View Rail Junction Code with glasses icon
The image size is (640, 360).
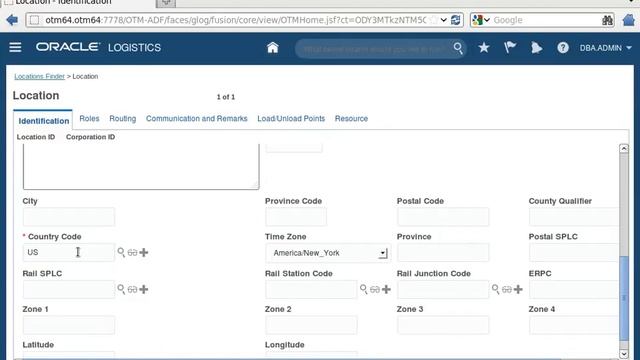click(507, 289)
